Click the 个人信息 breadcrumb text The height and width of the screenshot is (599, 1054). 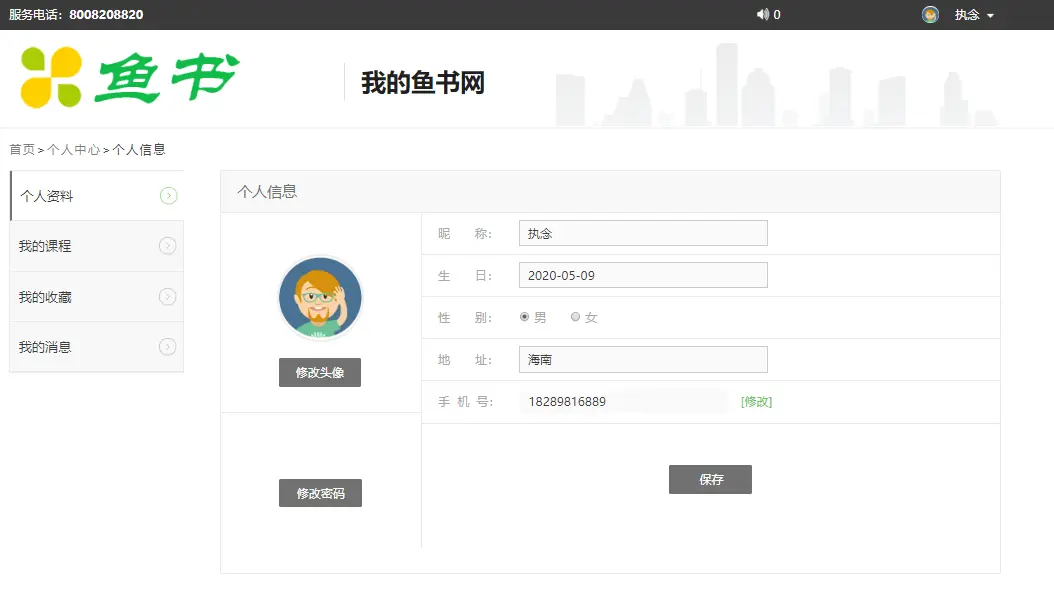[138, 149]
